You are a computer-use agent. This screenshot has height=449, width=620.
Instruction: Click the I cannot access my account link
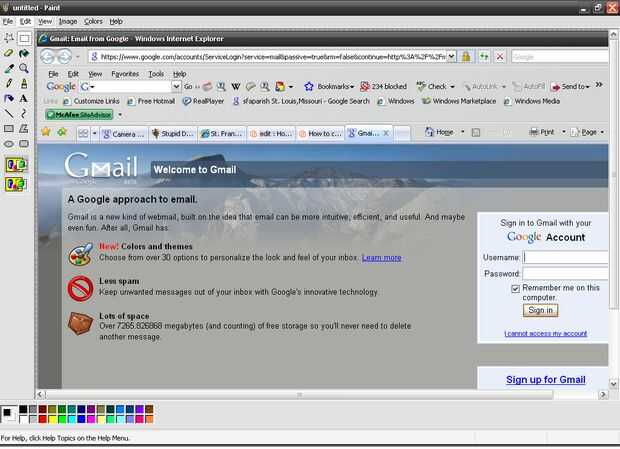point(545,334)
